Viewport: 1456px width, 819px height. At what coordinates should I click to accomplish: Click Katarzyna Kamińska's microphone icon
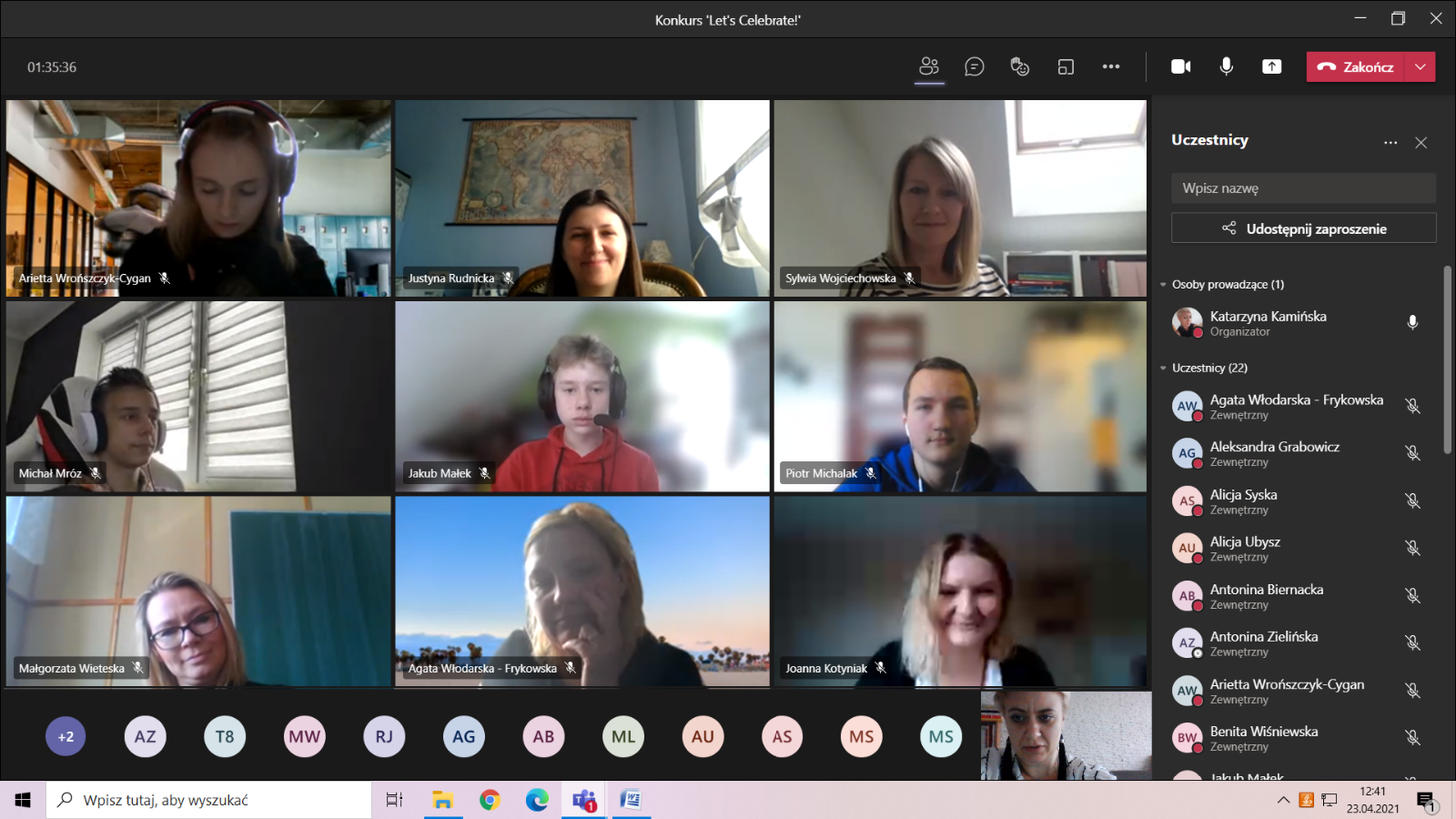click(1412, 322)
